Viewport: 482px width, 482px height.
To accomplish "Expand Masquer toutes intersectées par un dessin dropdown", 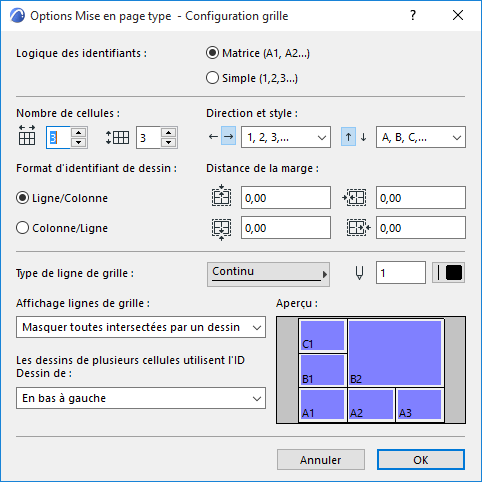I will point(141,327).
